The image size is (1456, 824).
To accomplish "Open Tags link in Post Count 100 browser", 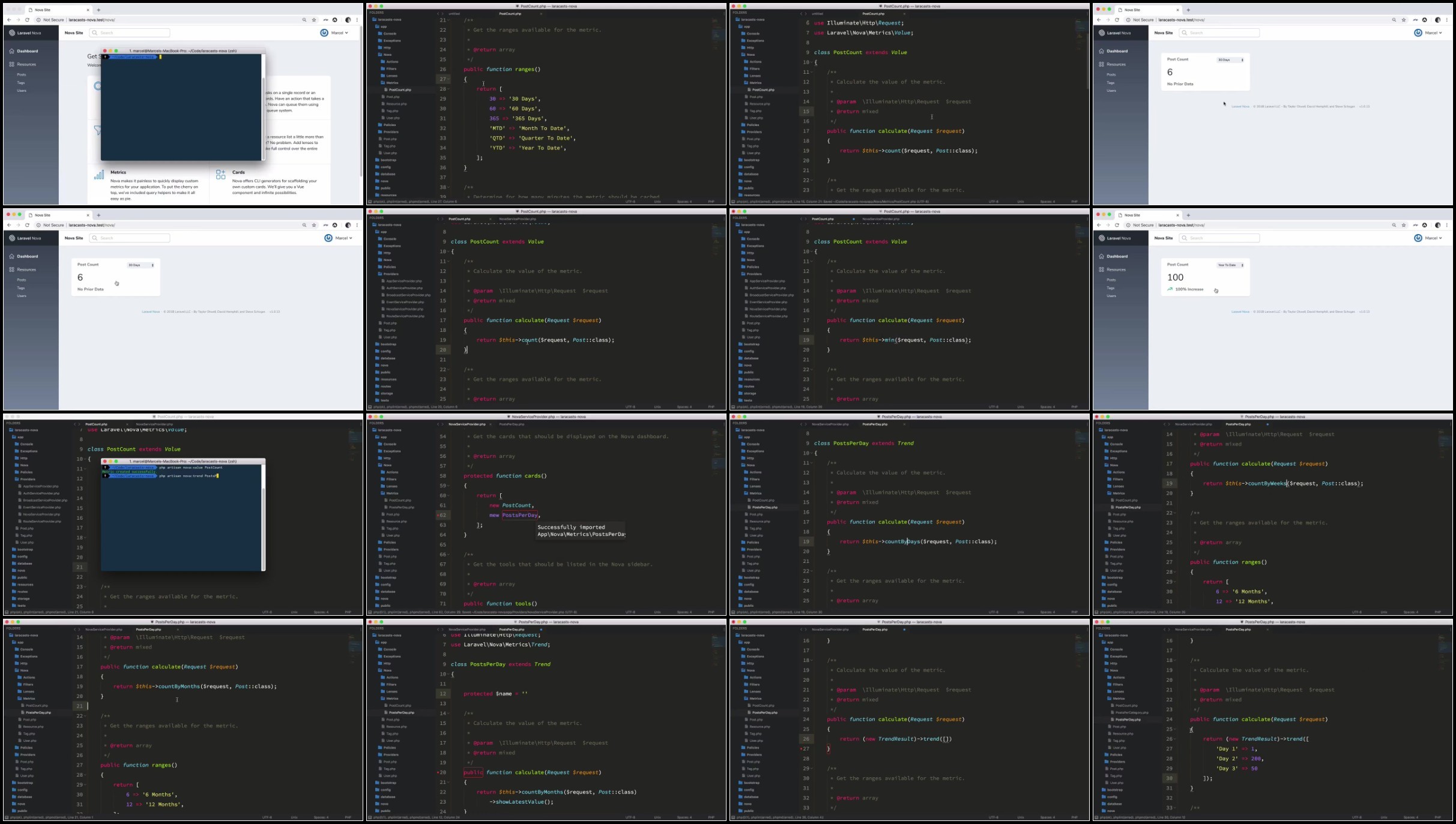I will pos(1111,288).
